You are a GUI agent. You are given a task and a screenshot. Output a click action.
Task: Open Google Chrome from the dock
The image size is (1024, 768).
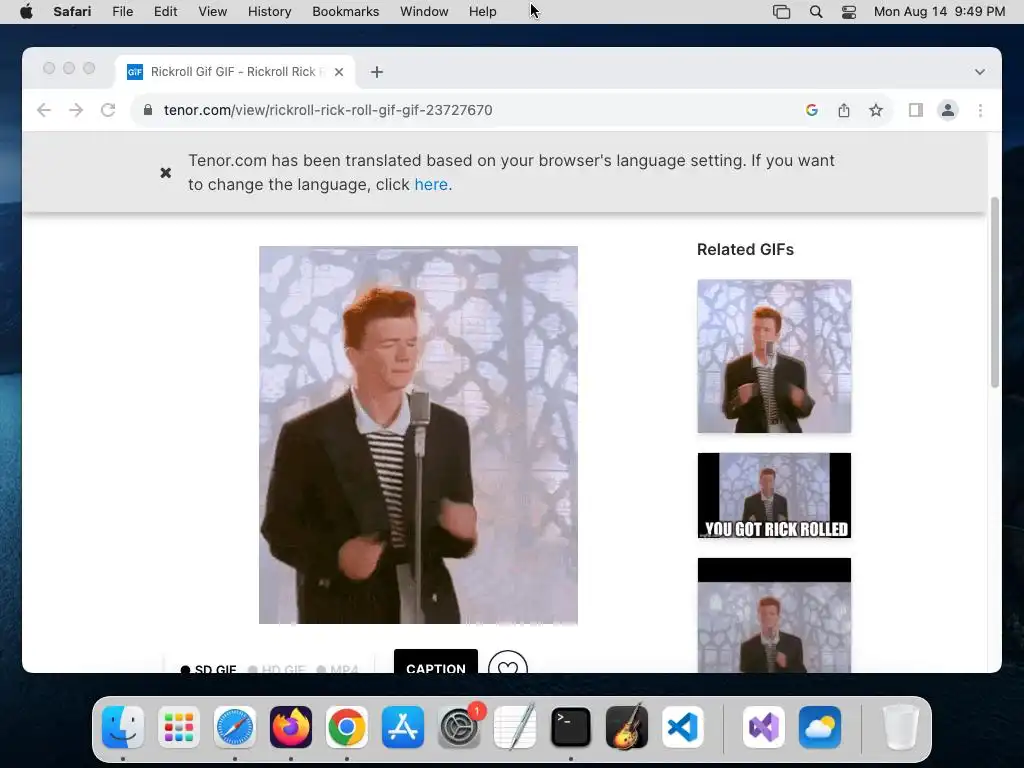pos(347,727)
